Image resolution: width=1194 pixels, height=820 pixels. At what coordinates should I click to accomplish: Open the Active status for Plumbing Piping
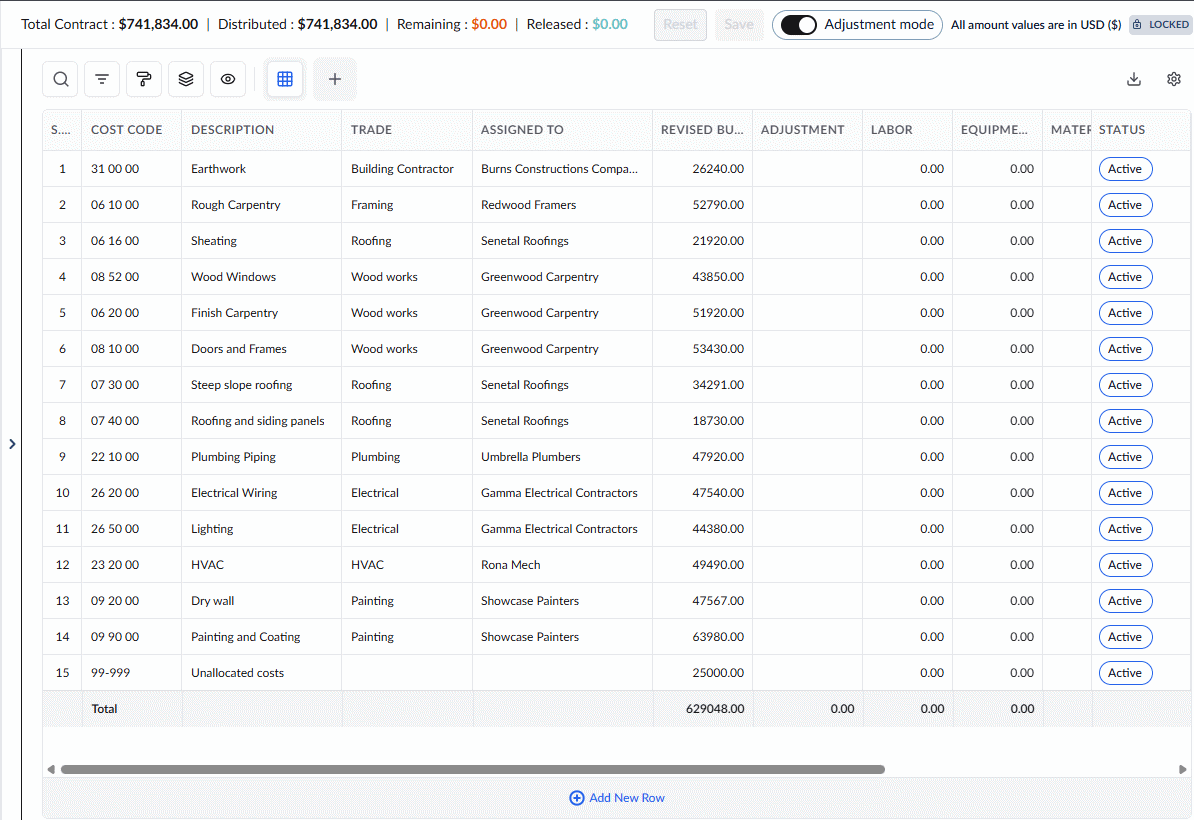click(x=1125, y=457)
